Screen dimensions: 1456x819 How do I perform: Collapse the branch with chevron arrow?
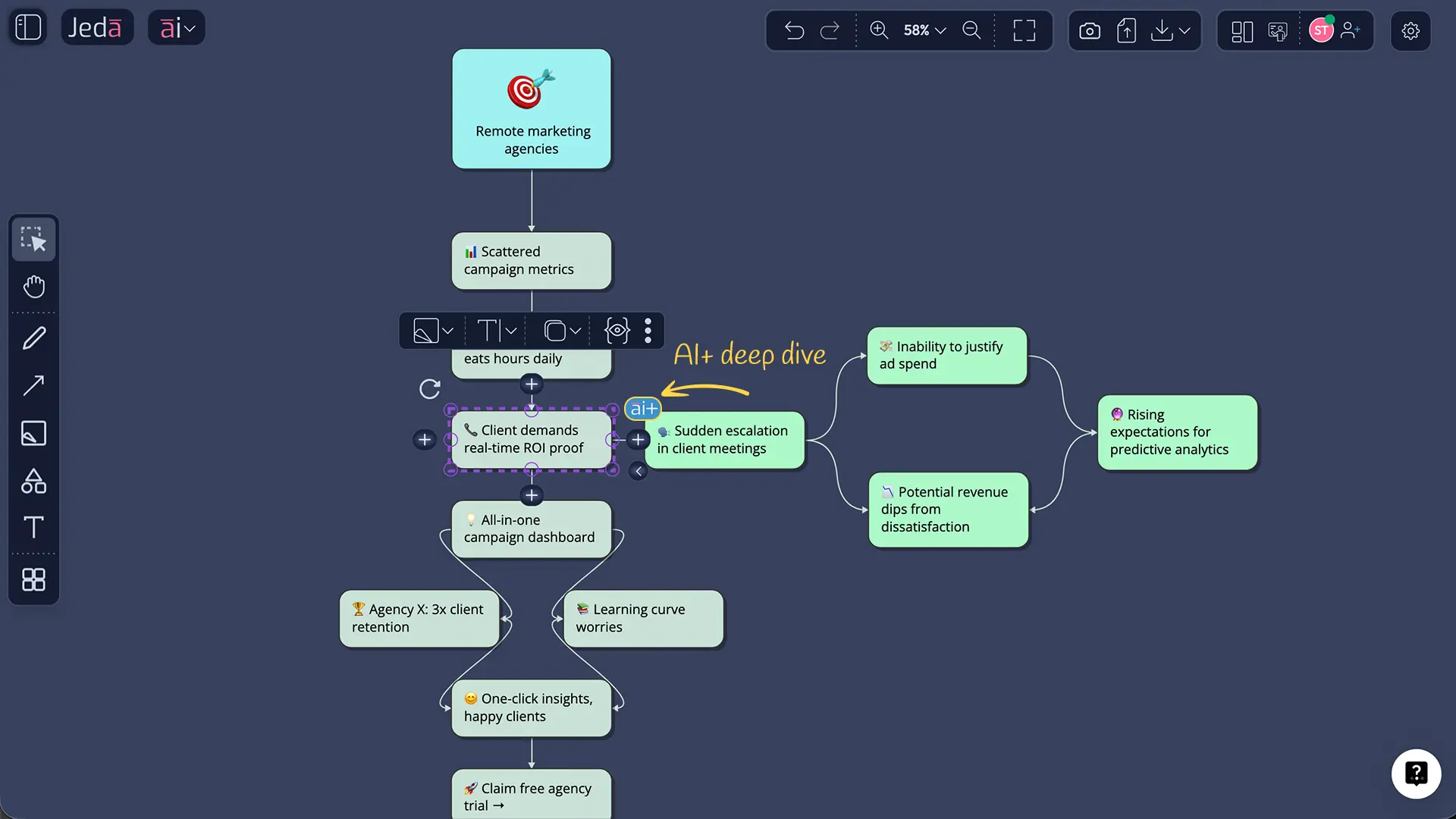click(x=639, y=472)
